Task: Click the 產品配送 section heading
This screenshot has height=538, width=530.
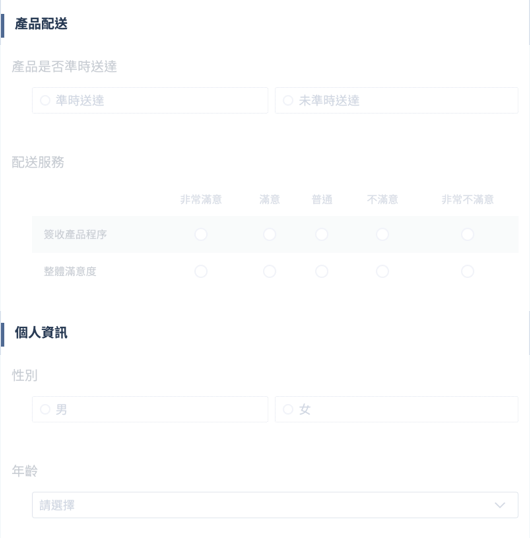Action: click(x=41, y=24)
